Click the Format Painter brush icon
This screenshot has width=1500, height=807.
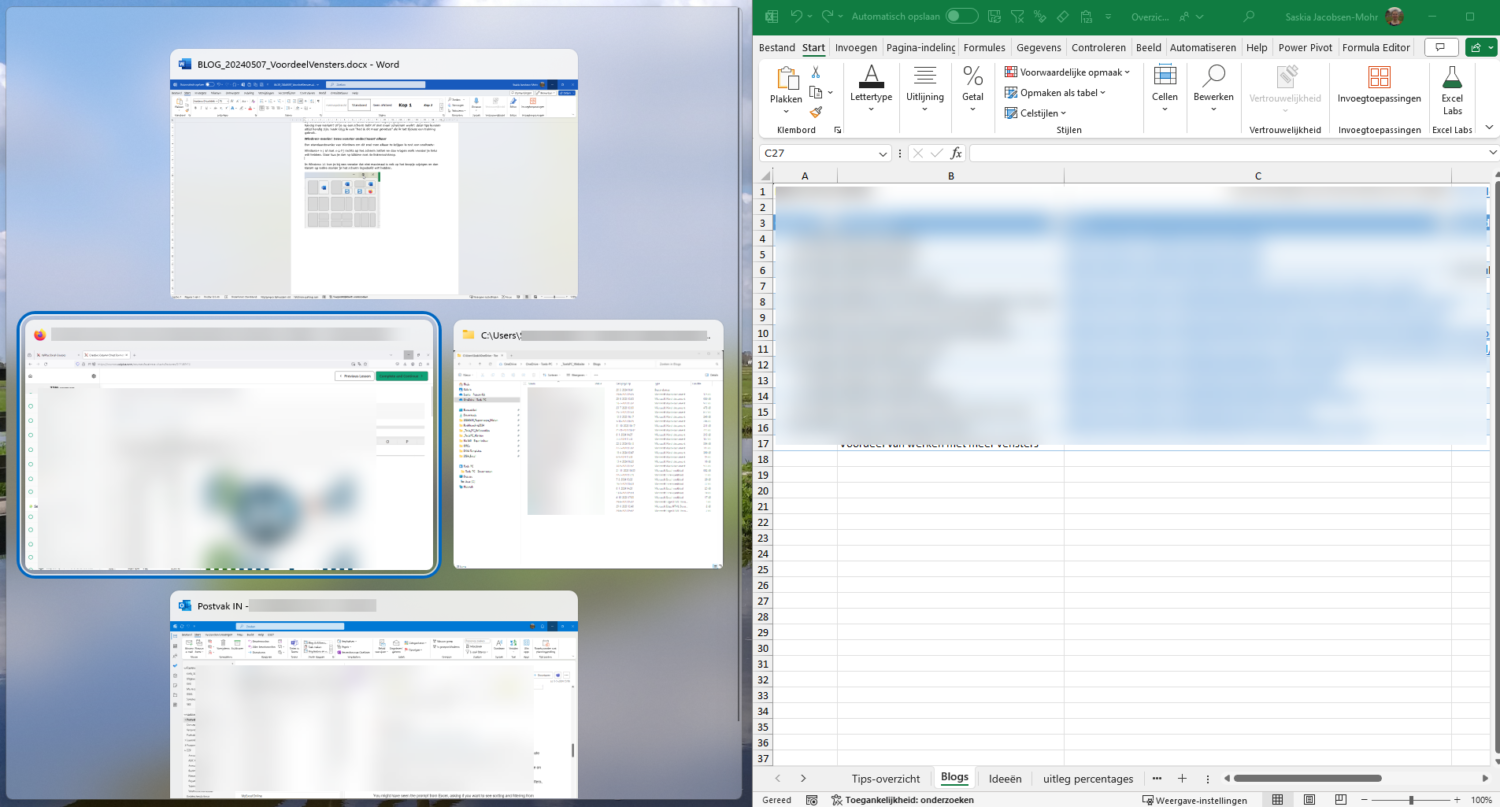coord(816,112)
